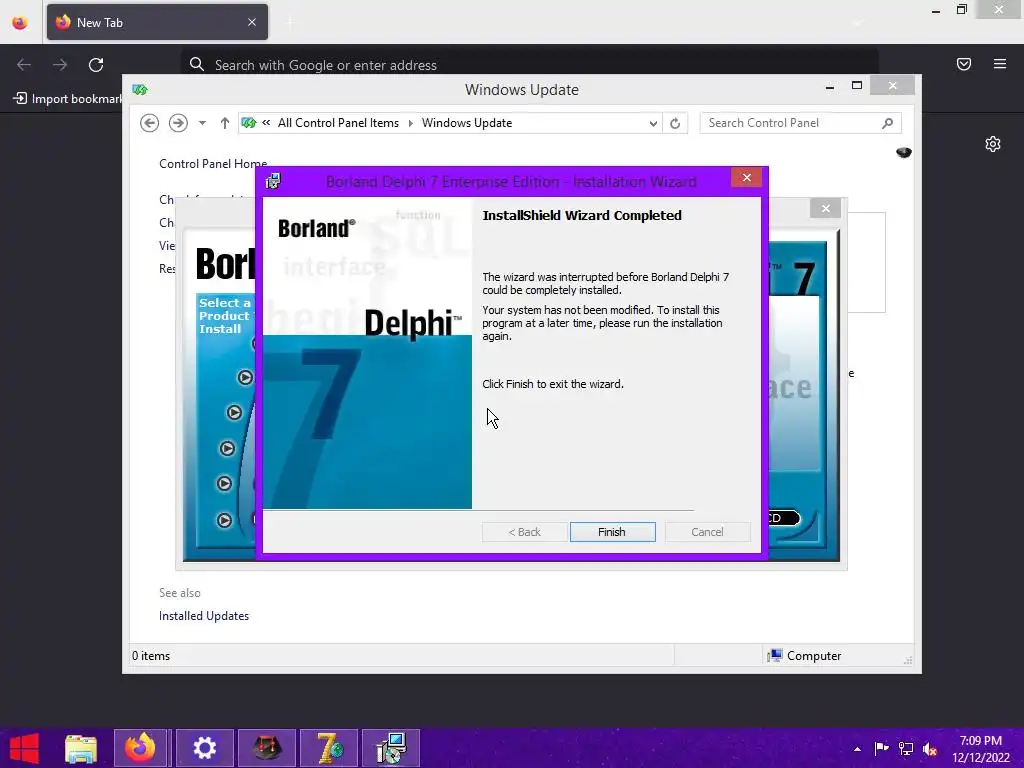Click the fifth play arrow in Delphi launcher

tap(224, 520)
